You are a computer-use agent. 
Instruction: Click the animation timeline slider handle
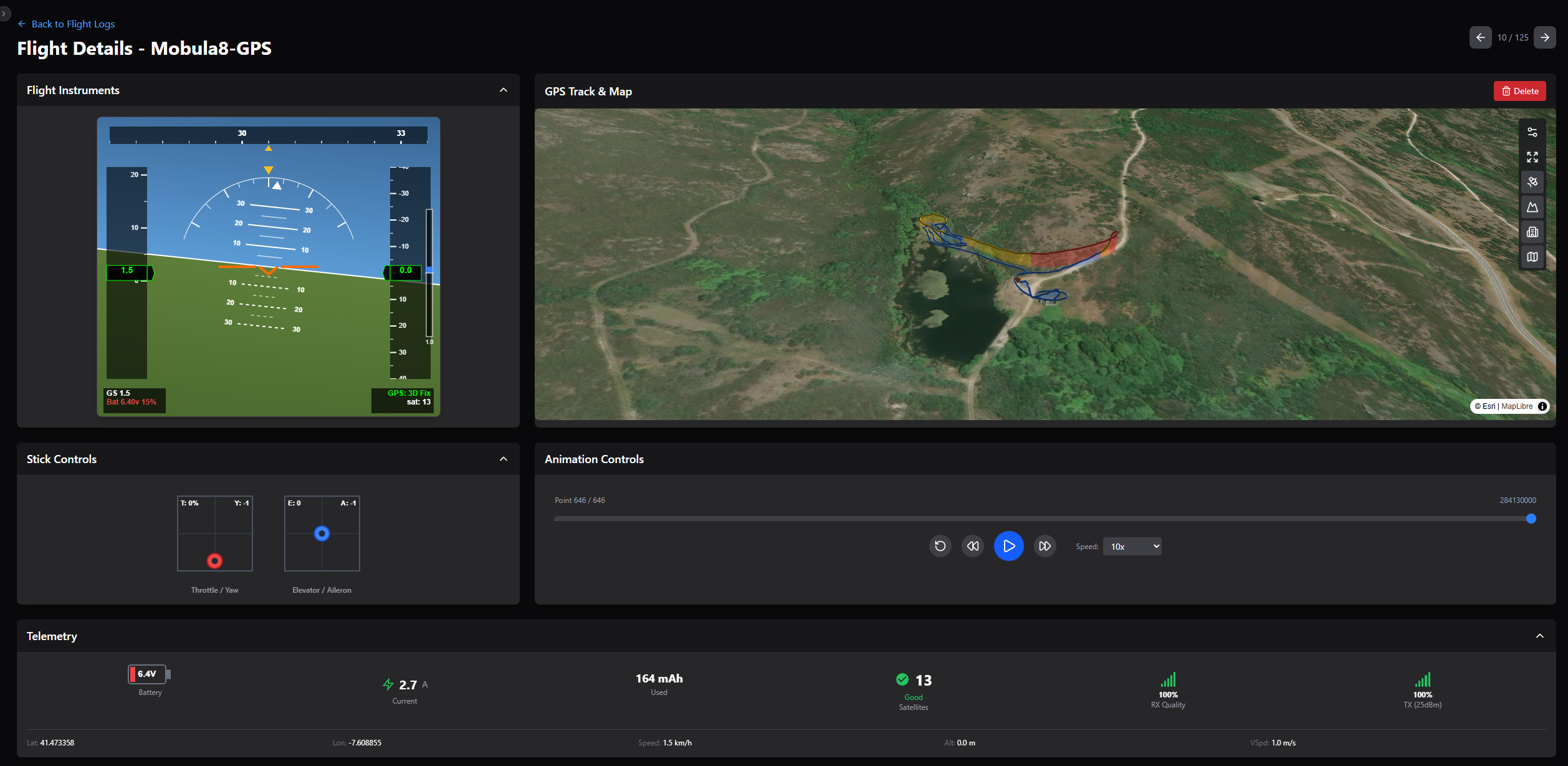[x=1531, y=519]
